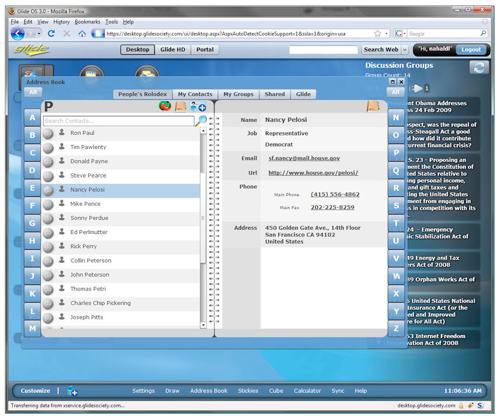Open the orange book icon left page

[180, 106]
